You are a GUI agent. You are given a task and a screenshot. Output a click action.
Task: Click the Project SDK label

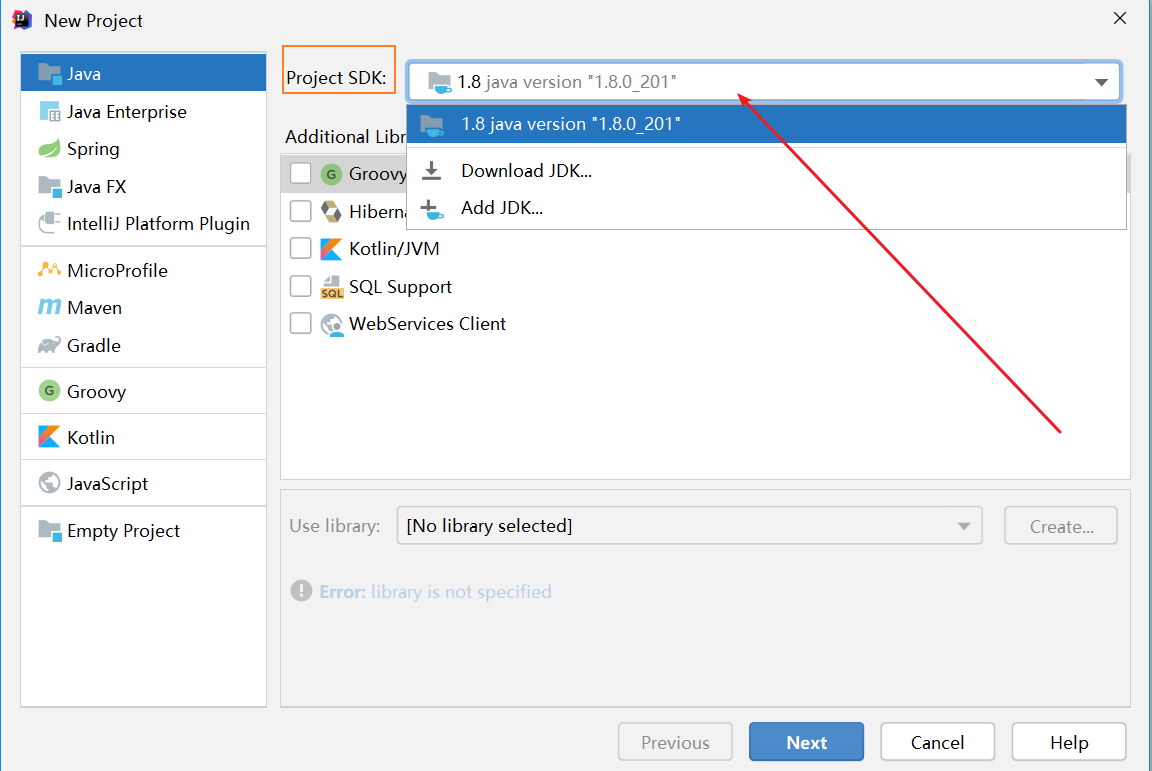[x=336, y=77]
